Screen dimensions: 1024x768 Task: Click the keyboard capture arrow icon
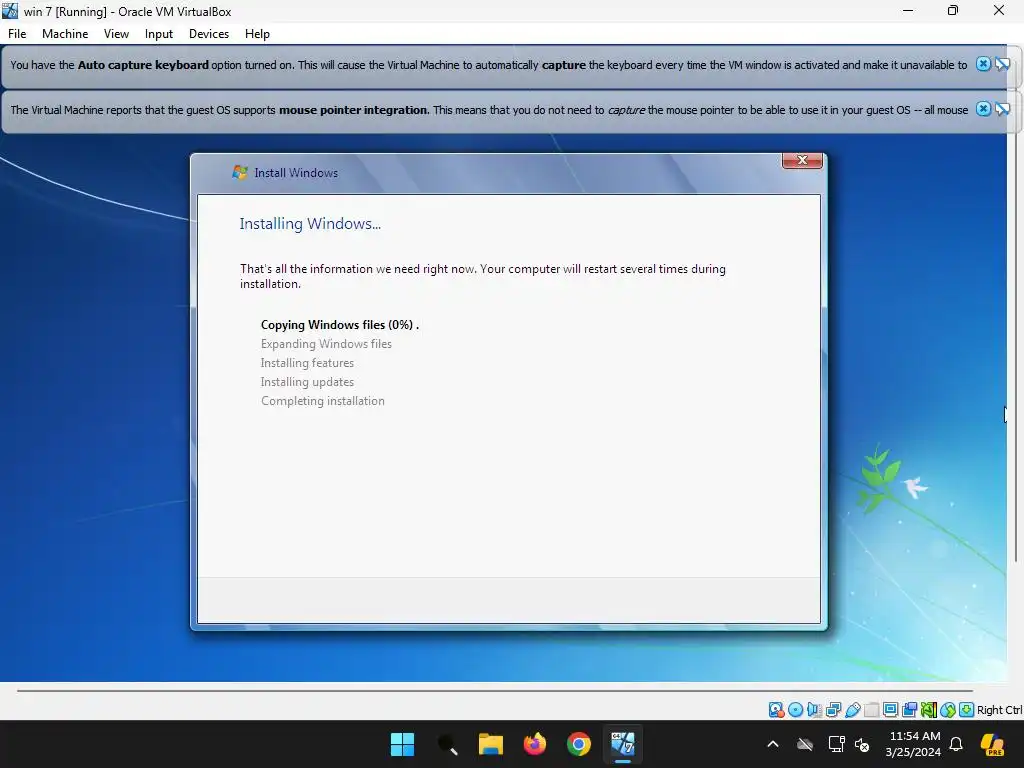coord(967,709)
